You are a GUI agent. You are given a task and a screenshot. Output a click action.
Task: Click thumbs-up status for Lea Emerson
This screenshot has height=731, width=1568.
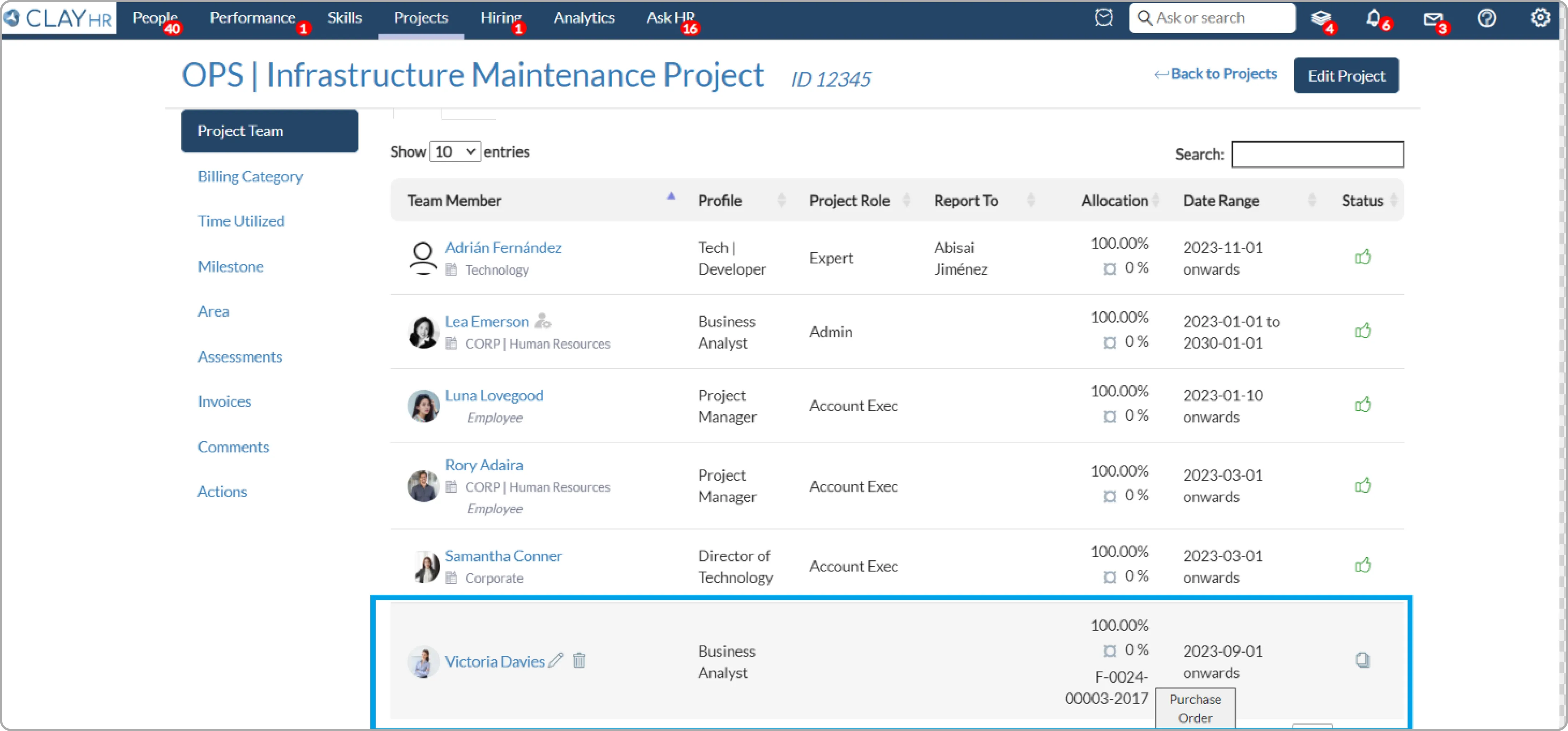click(x=1362, y=331)
